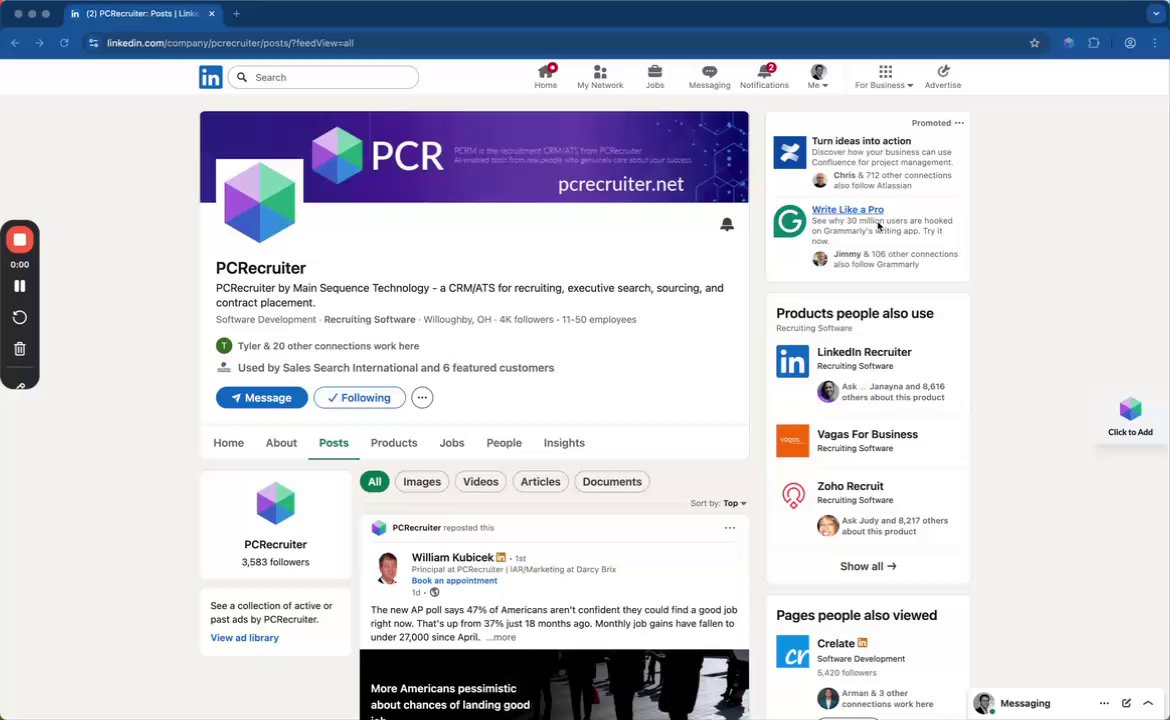Open My Network

point(600,77)
